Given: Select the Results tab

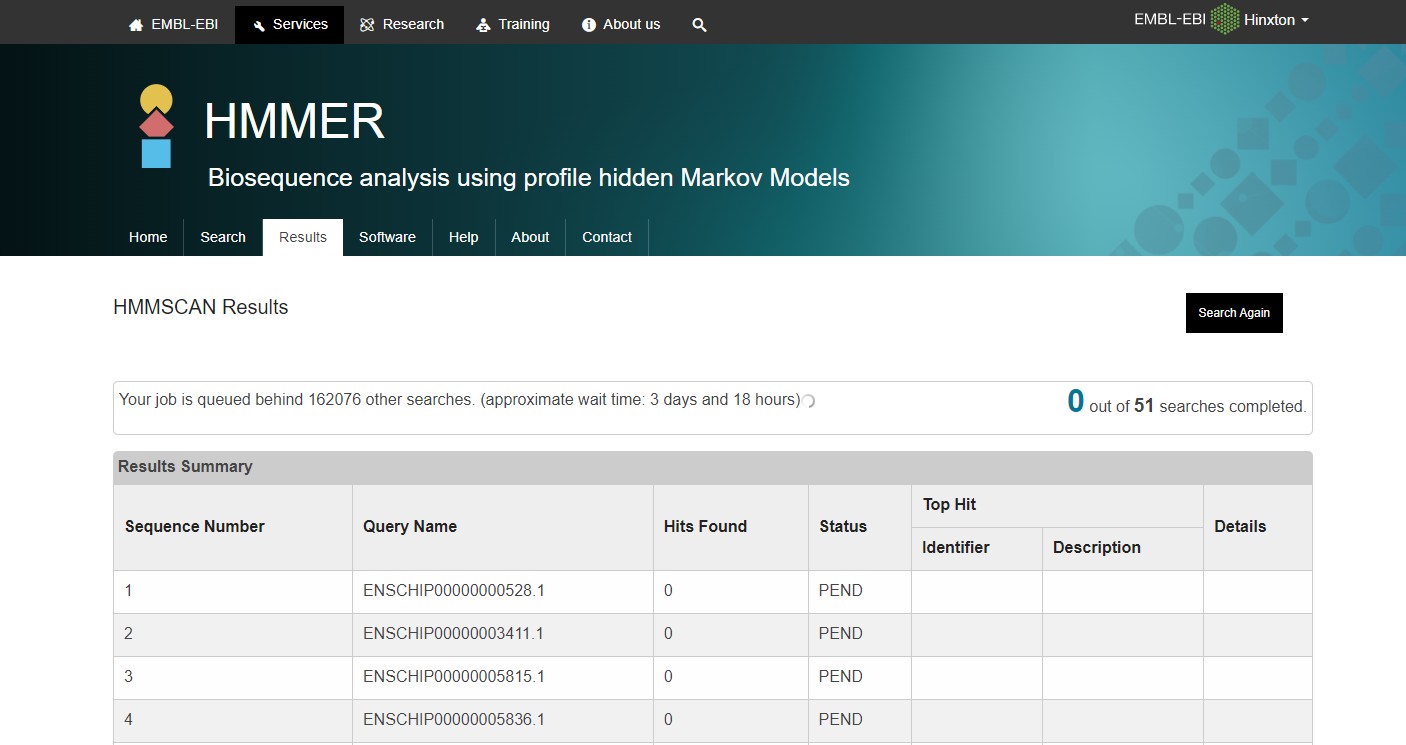Looking at the screenshot, I should pos(303,237).
